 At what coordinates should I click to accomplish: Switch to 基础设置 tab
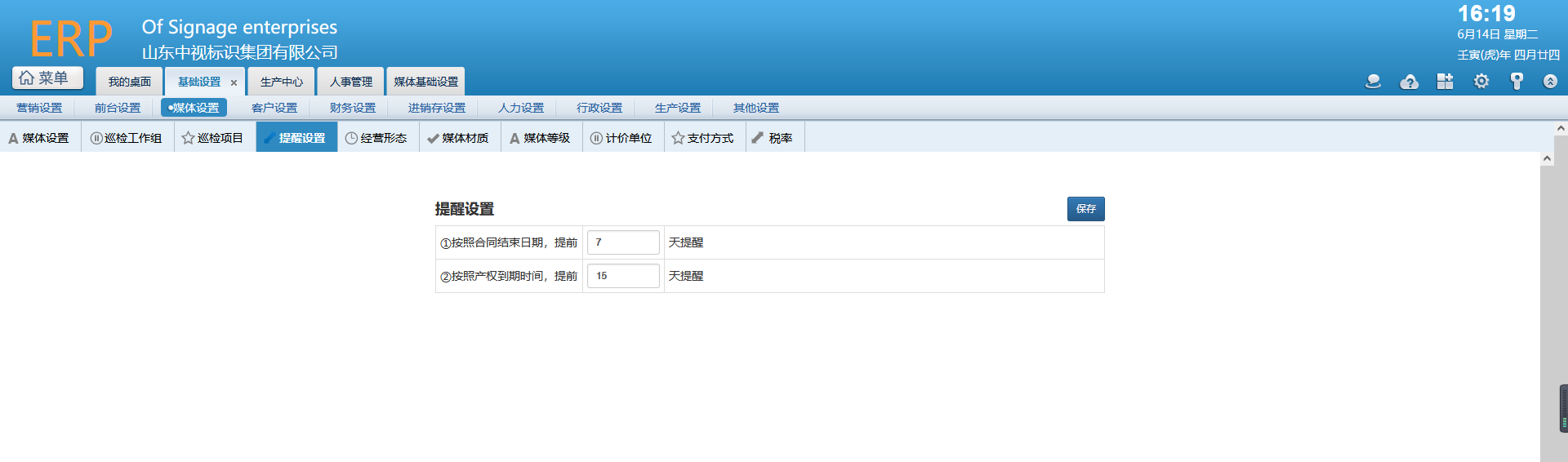(x=199, y=82)
